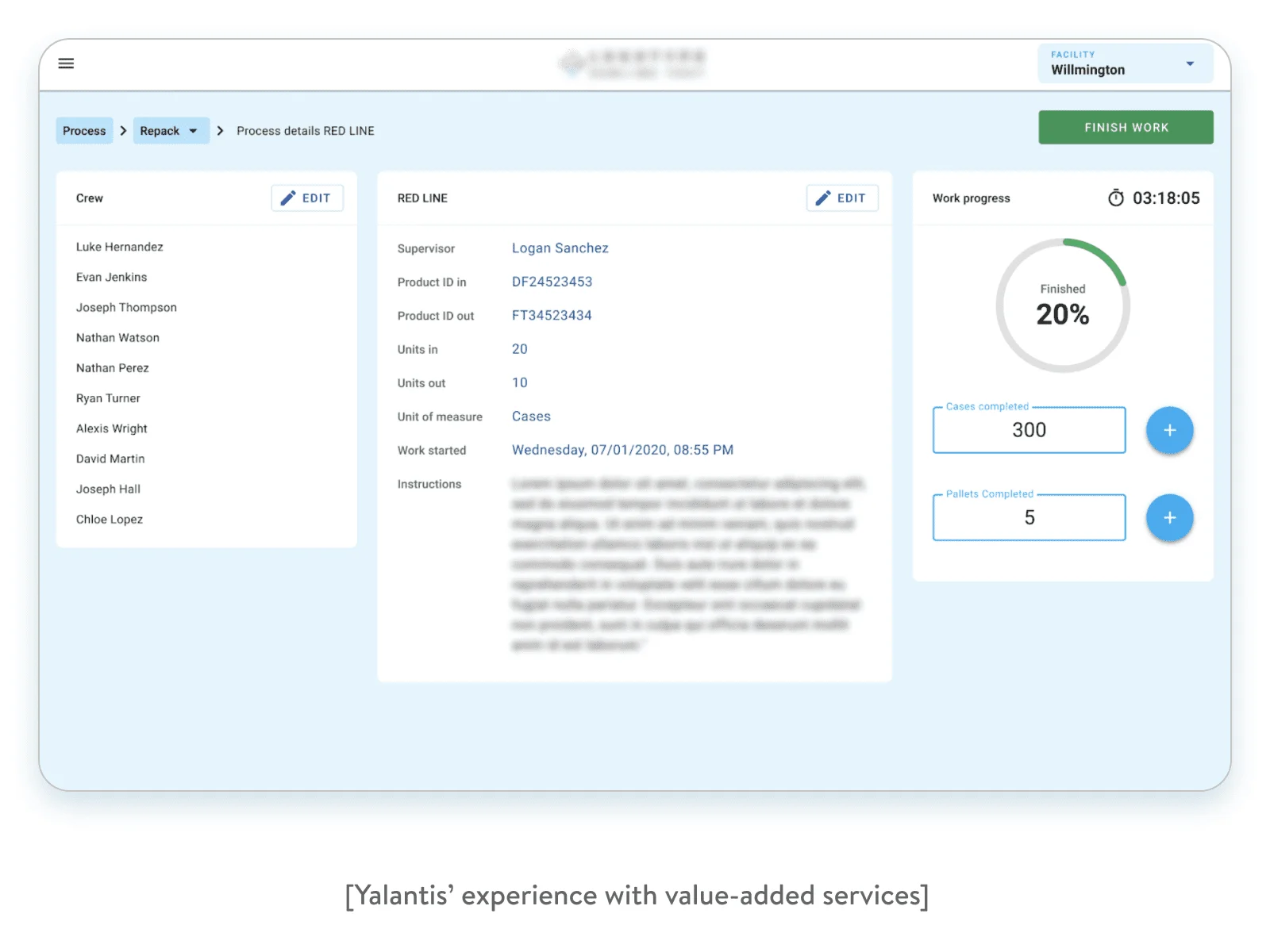Viewport: 1270px width, 952px height.
Task: Go to the Process breadcrumb
Action: [x=84, y=131]
